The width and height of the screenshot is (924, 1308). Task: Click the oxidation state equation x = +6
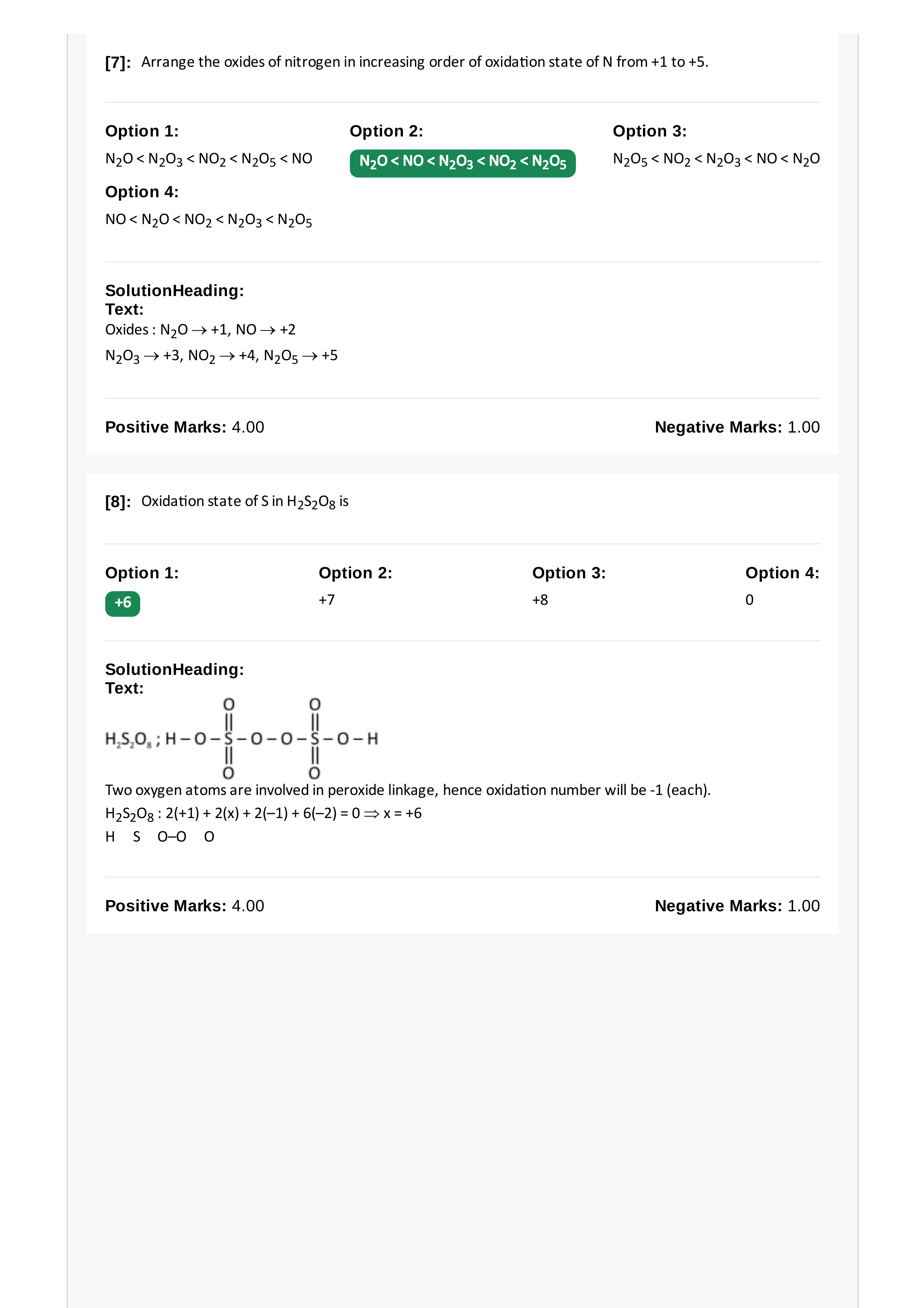coord(264,814)
